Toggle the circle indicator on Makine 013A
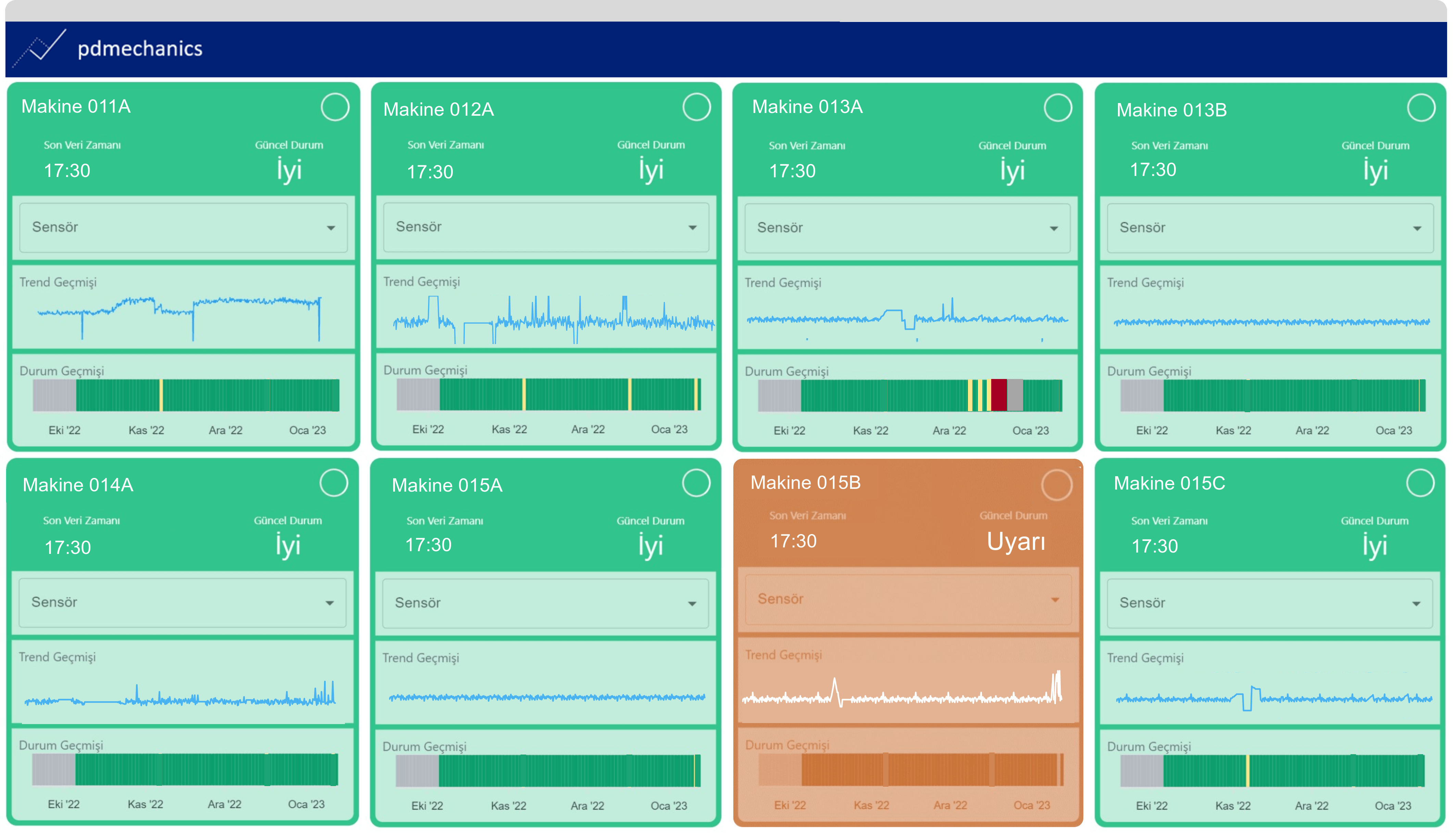 point(1058,108)
